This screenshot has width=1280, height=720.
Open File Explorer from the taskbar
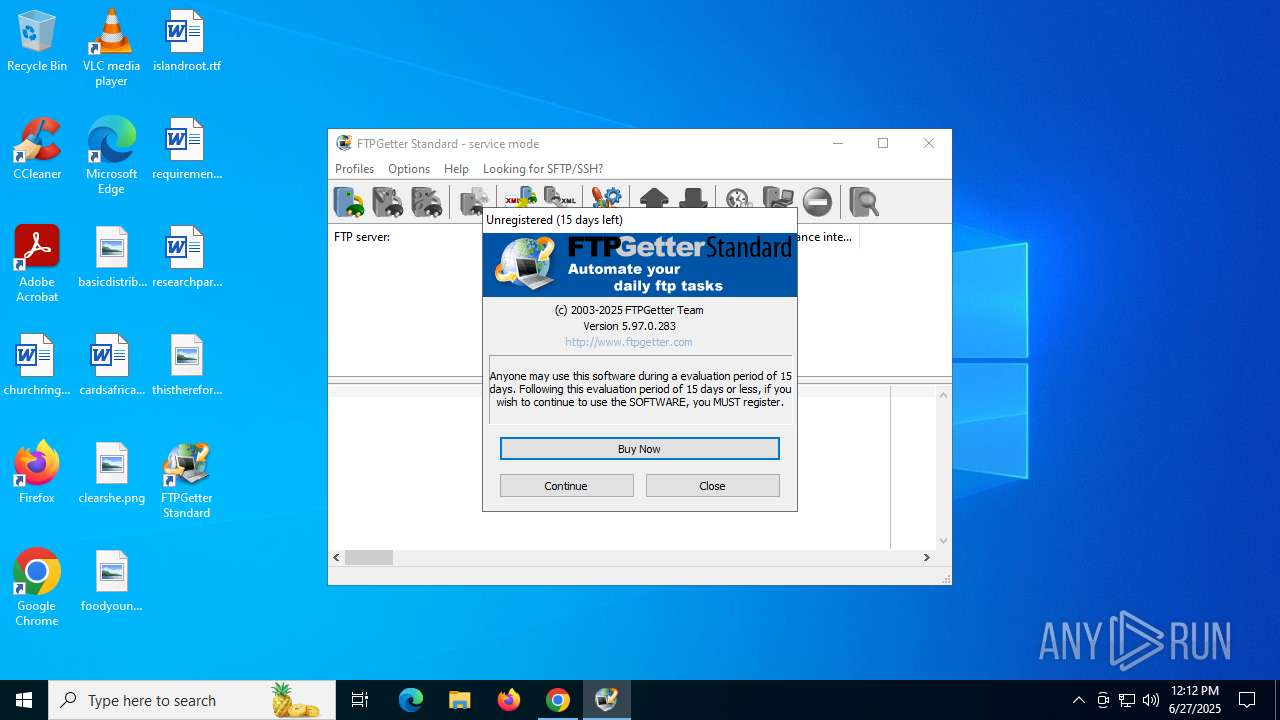tap(459, 700)
